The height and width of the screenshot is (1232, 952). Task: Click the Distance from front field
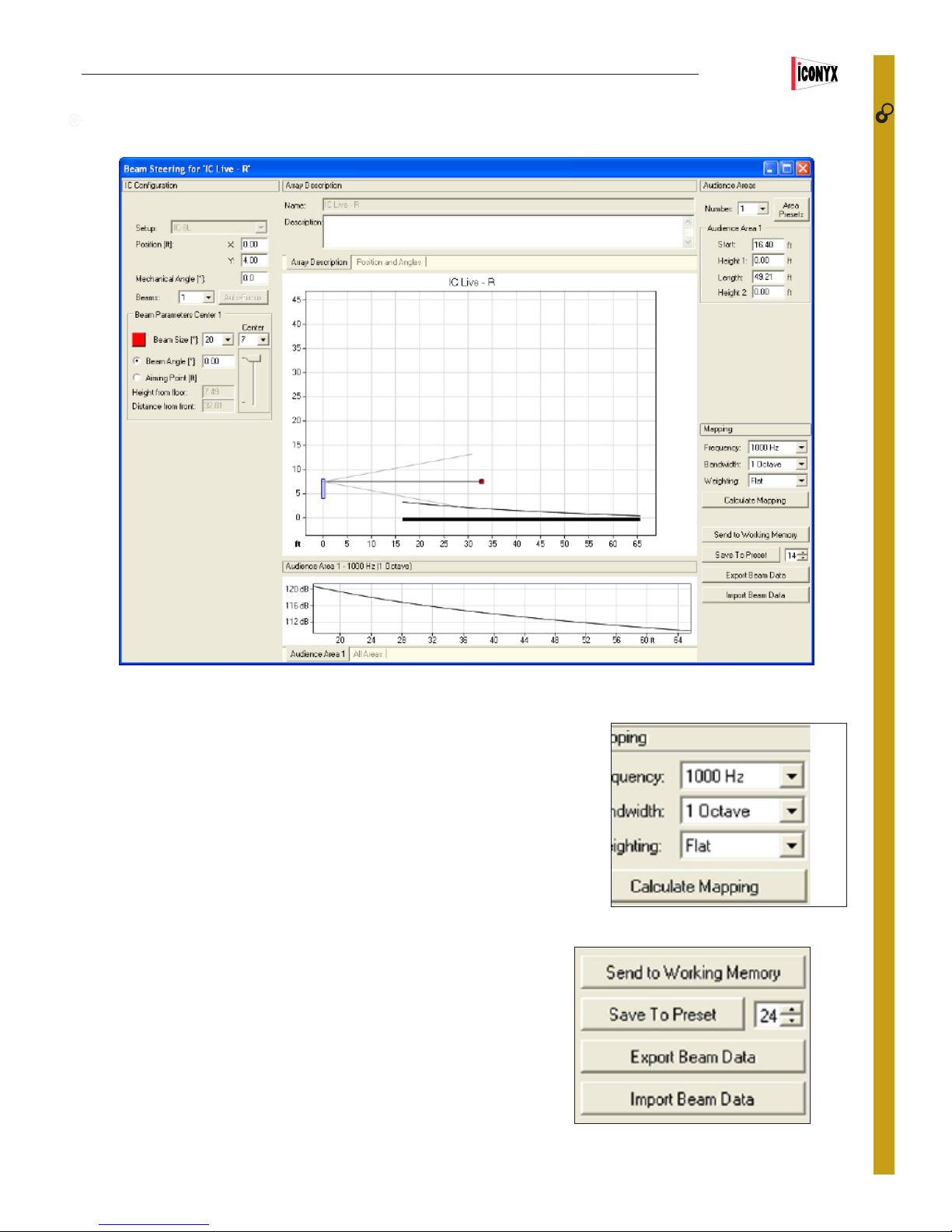pos(218,406)
